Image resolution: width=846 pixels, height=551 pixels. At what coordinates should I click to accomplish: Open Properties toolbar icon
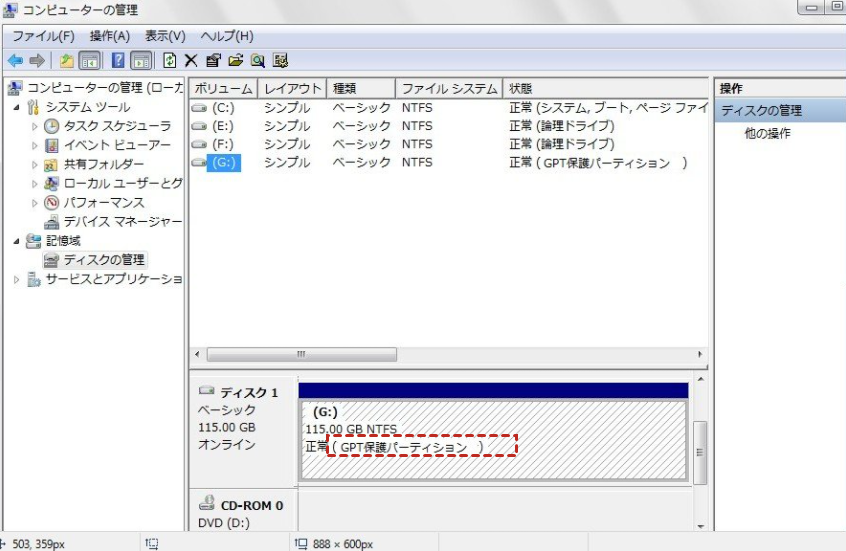tap(213, 60)
